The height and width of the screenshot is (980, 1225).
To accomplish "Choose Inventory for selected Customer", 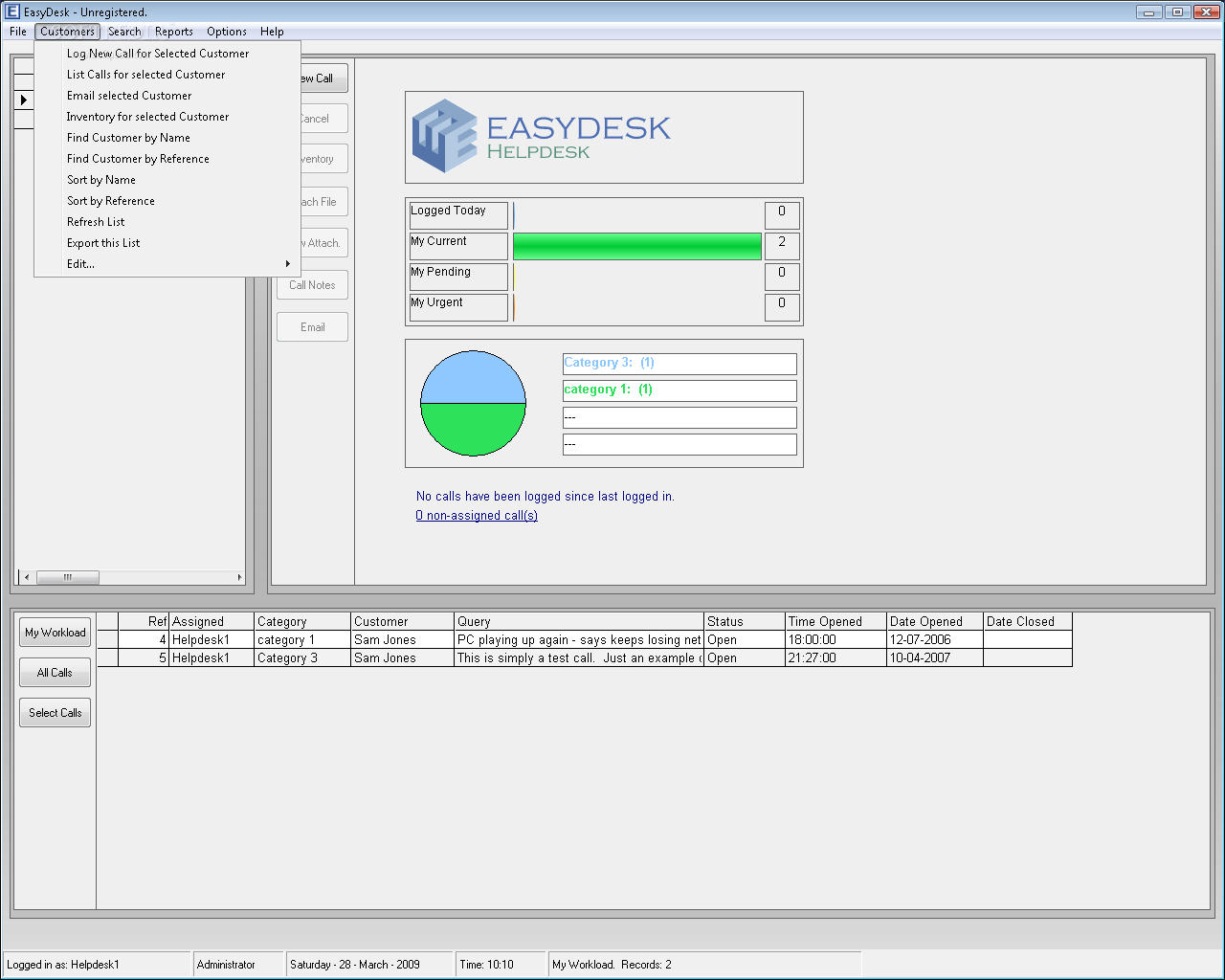I will click(x=167, y=117).
